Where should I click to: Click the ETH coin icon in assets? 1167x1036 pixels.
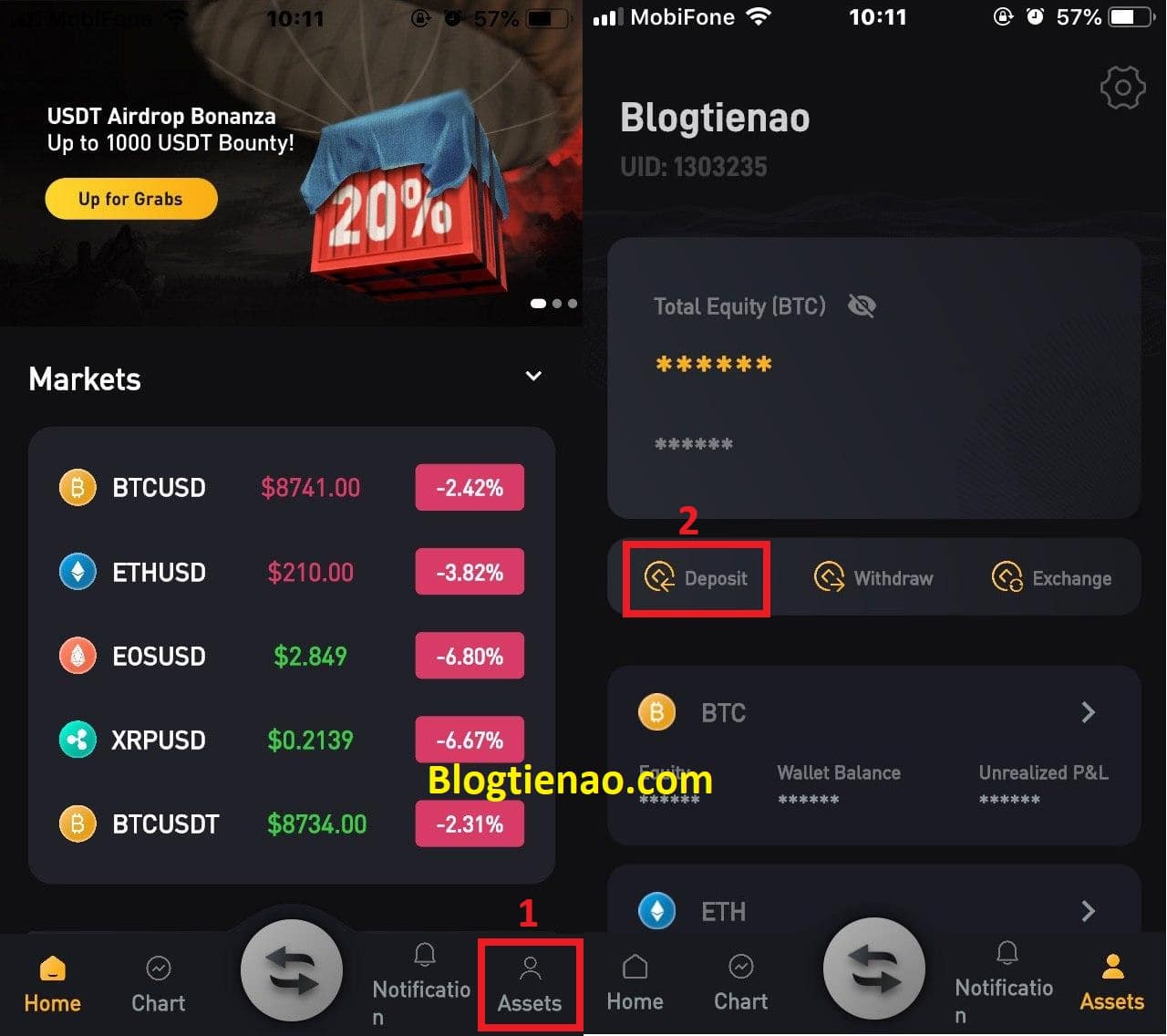point(656,910)
